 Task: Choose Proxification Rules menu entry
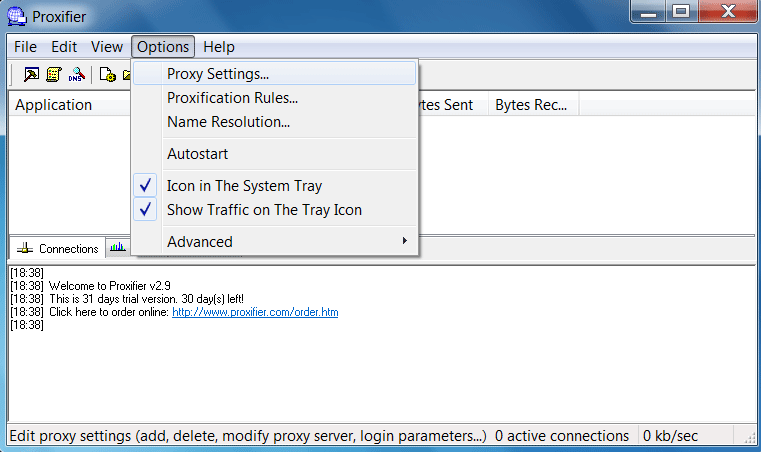tap(275, 98)
